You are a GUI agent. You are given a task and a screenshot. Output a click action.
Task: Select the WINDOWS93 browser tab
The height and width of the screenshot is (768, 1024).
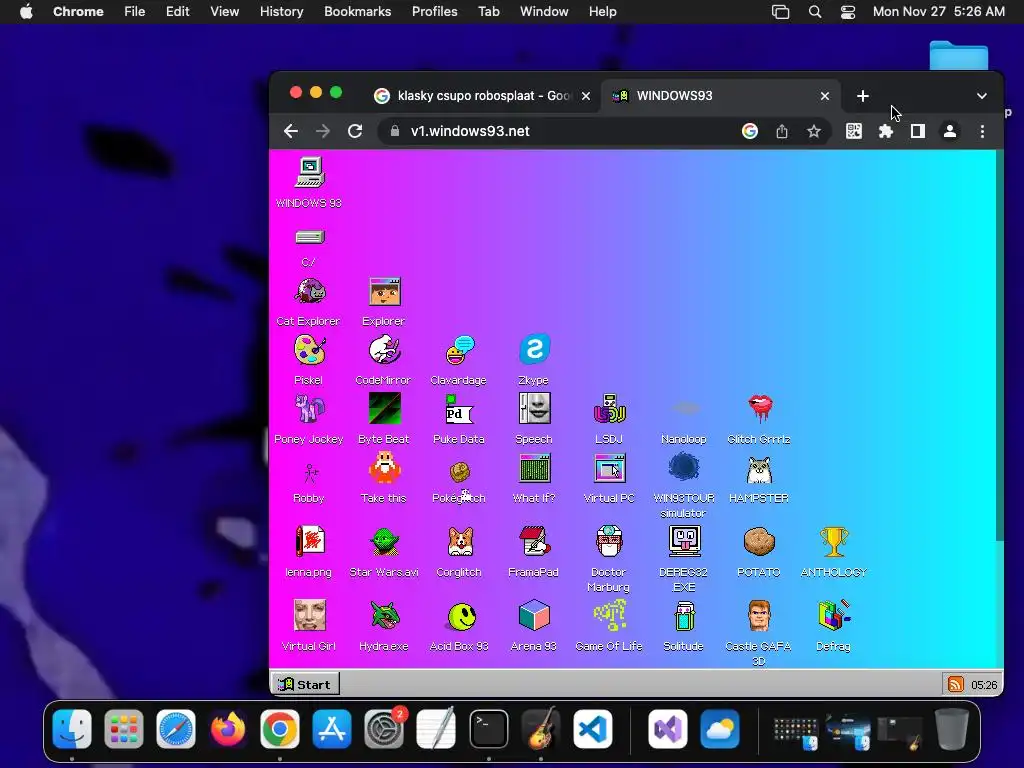(x=720, y=96)
